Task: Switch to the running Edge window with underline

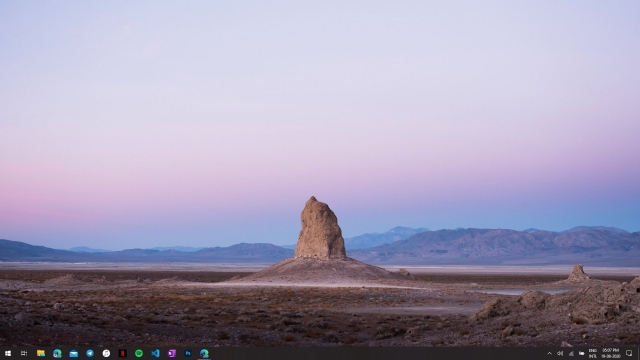Action: [x=204, y=353]
